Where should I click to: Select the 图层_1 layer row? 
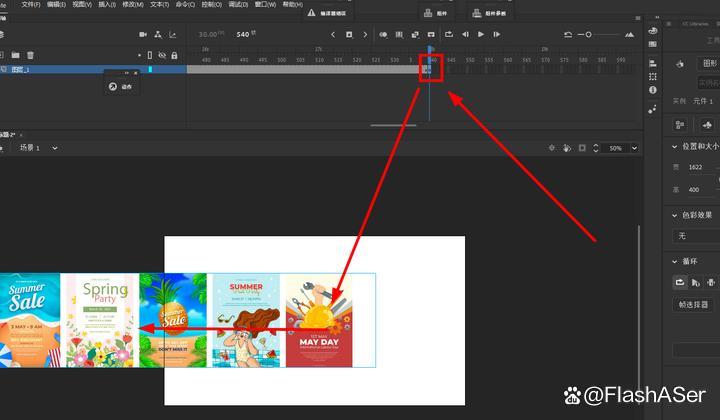pyautogui.click(x=93, y=69)
